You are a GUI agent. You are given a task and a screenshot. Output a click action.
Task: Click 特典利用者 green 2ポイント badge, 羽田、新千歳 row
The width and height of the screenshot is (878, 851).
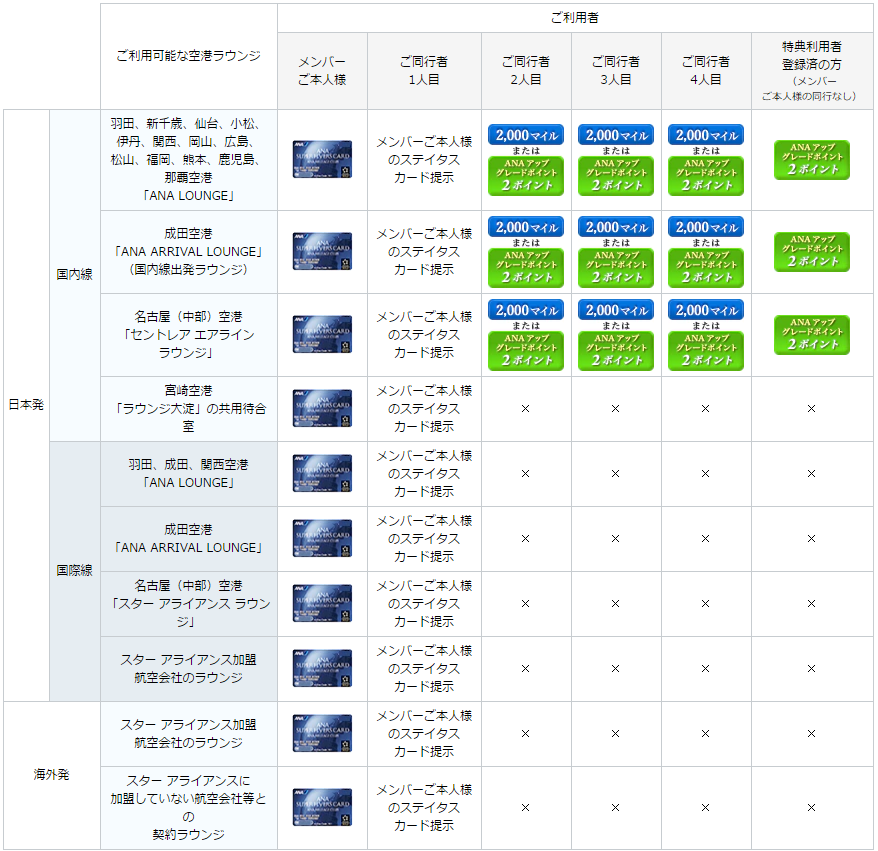pyautogui.click(x=812, y=160)
